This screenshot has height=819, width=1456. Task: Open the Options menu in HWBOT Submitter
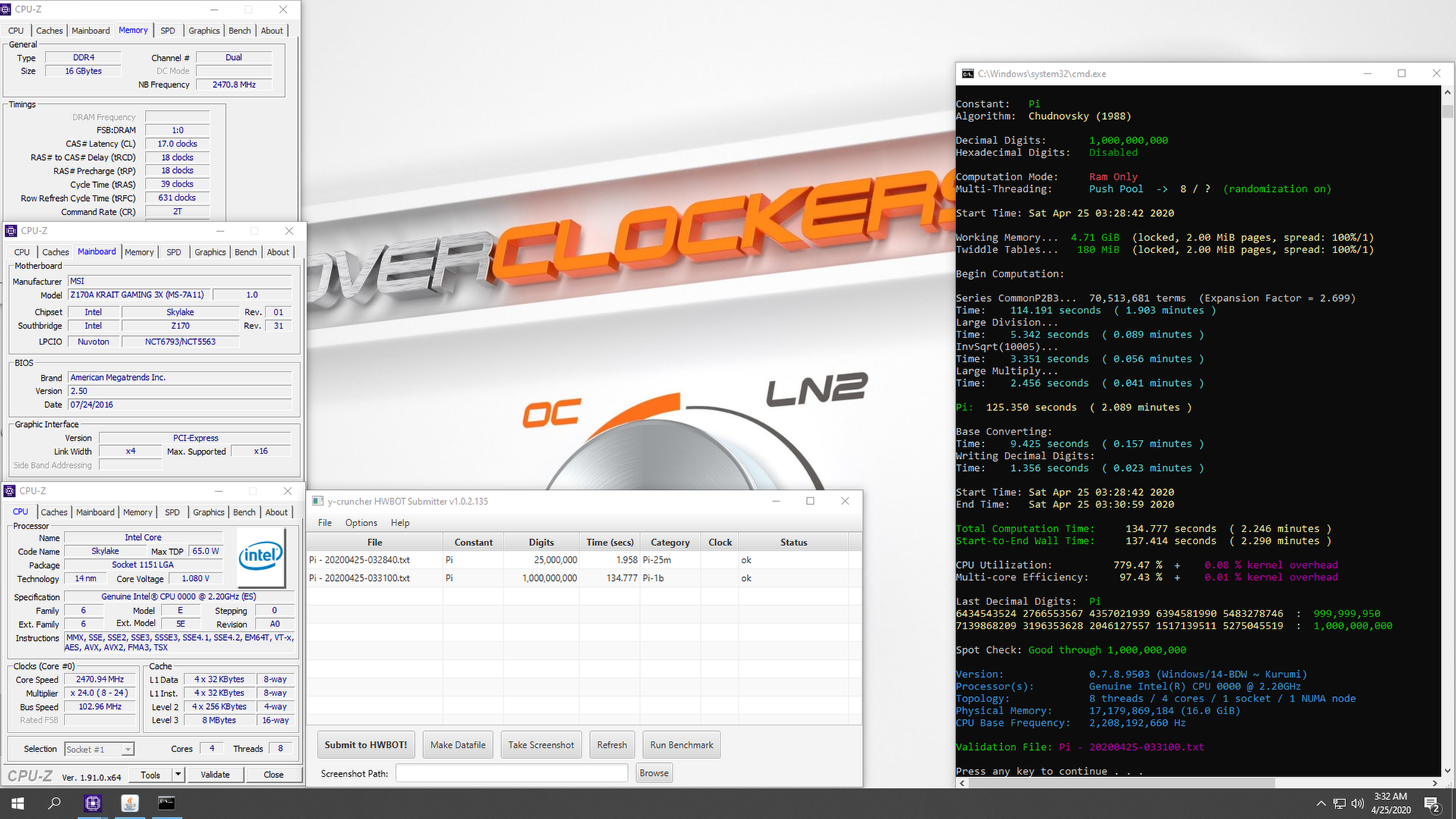tap(361, 522)
